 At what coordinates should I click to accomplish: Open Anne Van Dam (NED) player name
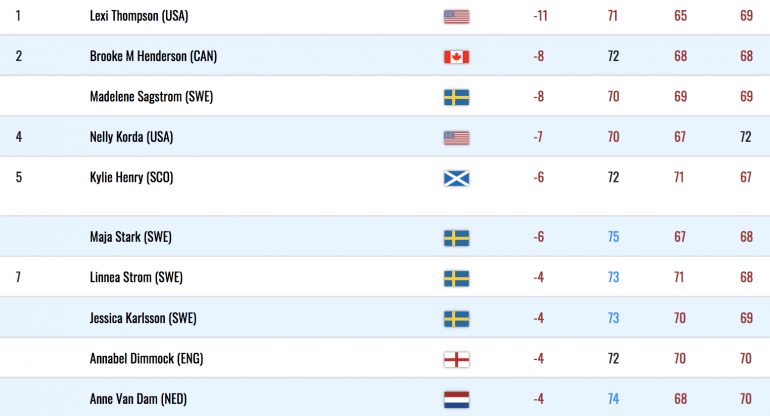(138, 398)
